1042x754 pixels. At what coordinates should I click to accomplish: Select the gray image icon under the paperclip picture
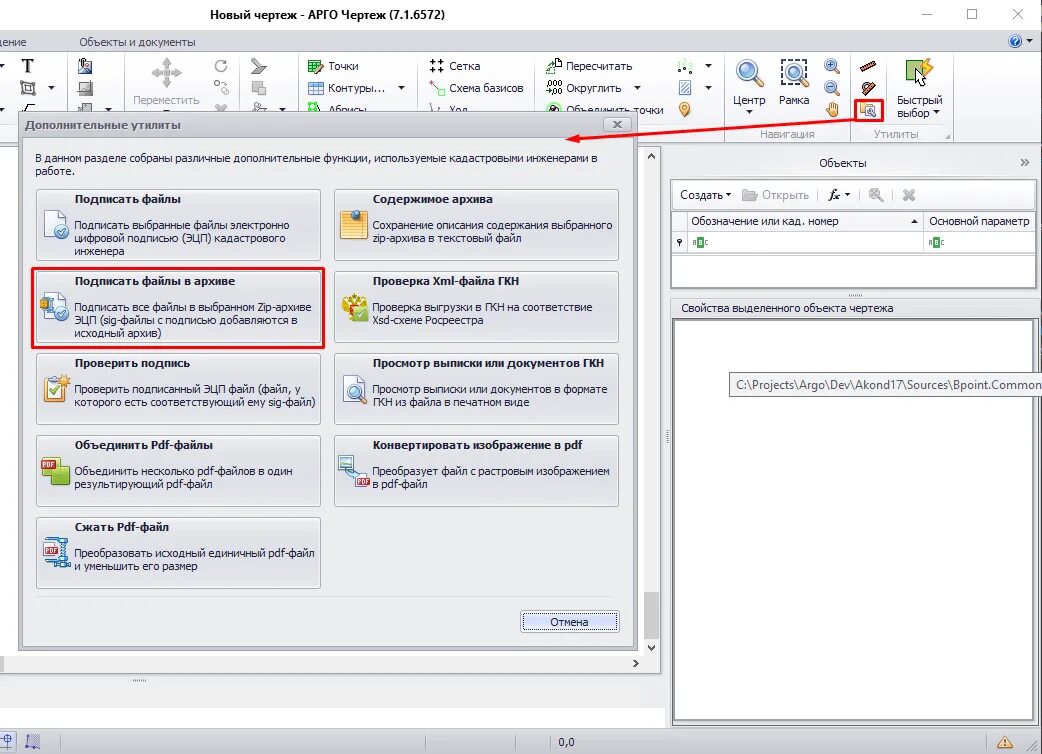coord(85,88)
